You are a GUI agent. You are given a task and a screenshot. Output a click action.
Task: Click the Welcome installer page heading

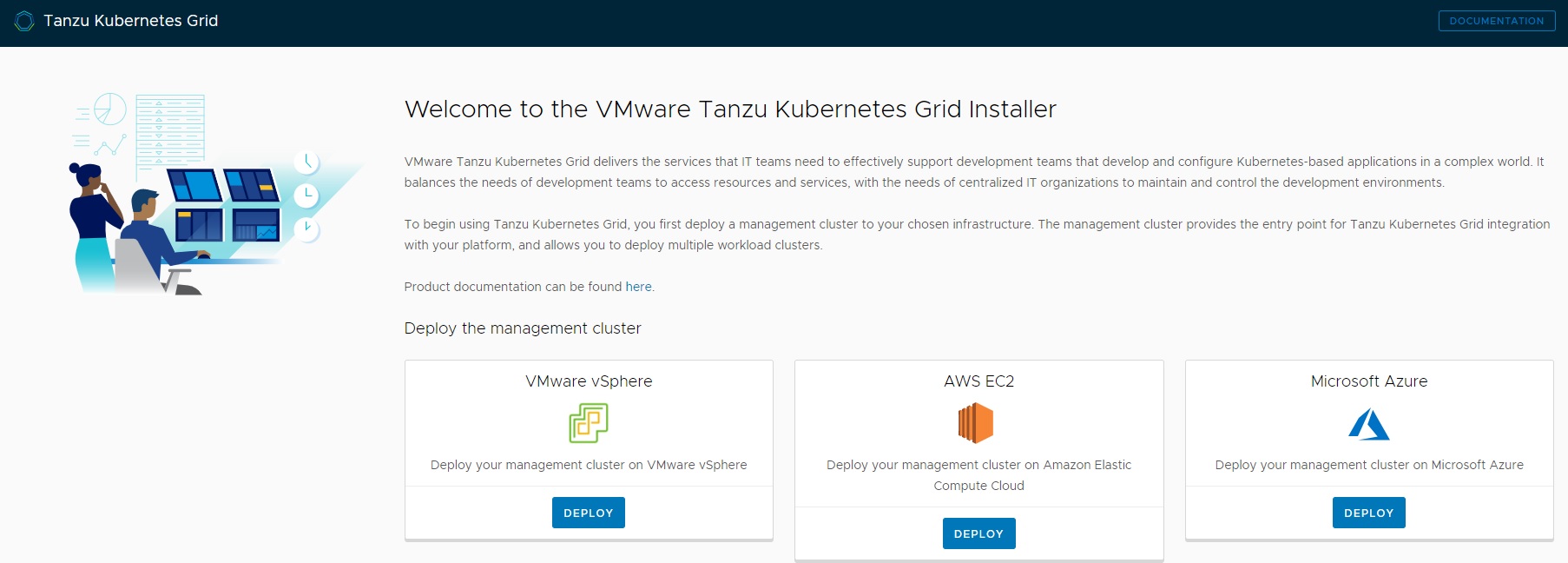point(730,109)
